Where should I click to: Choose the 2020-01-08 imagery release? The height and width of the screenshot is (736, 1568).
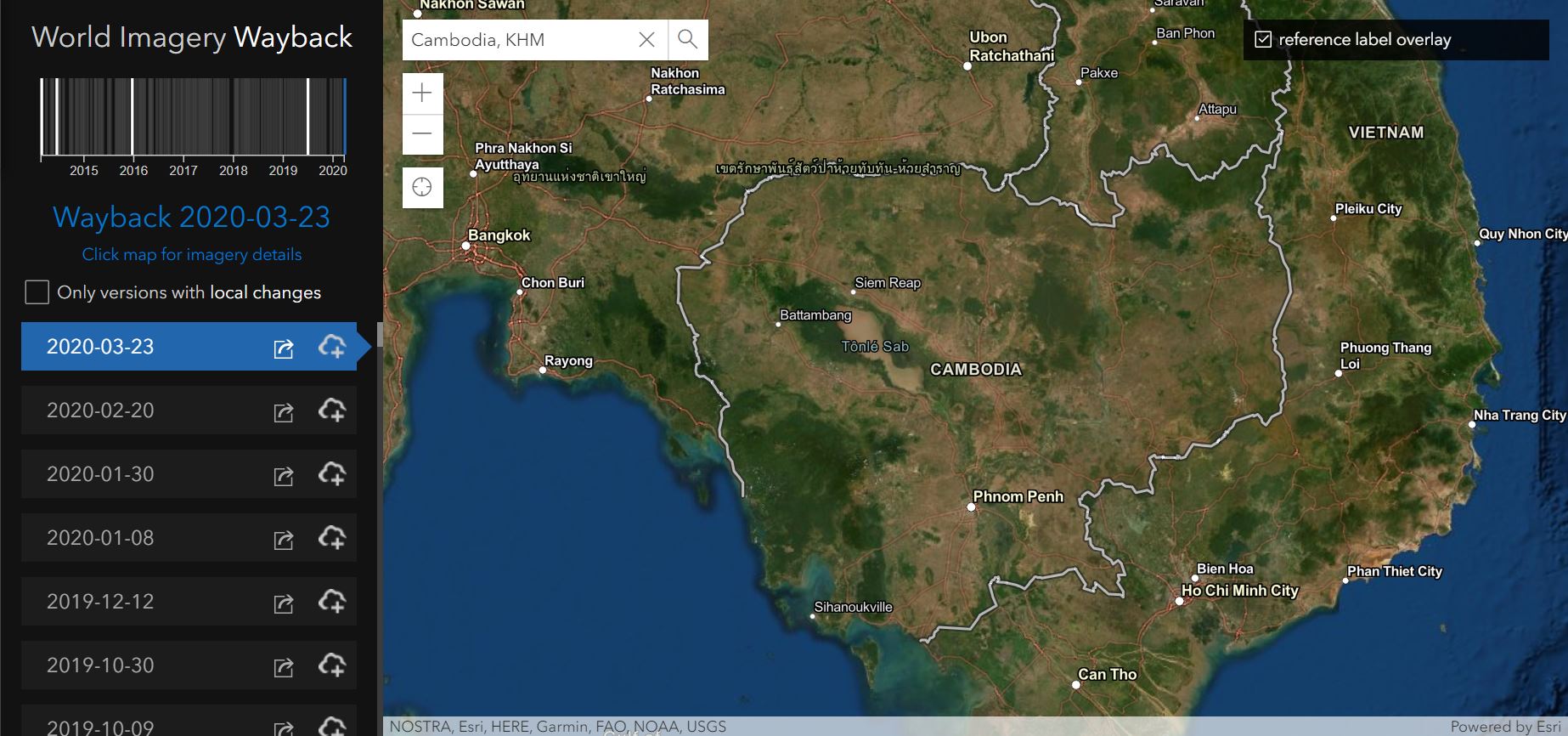[x=100, y=538]
